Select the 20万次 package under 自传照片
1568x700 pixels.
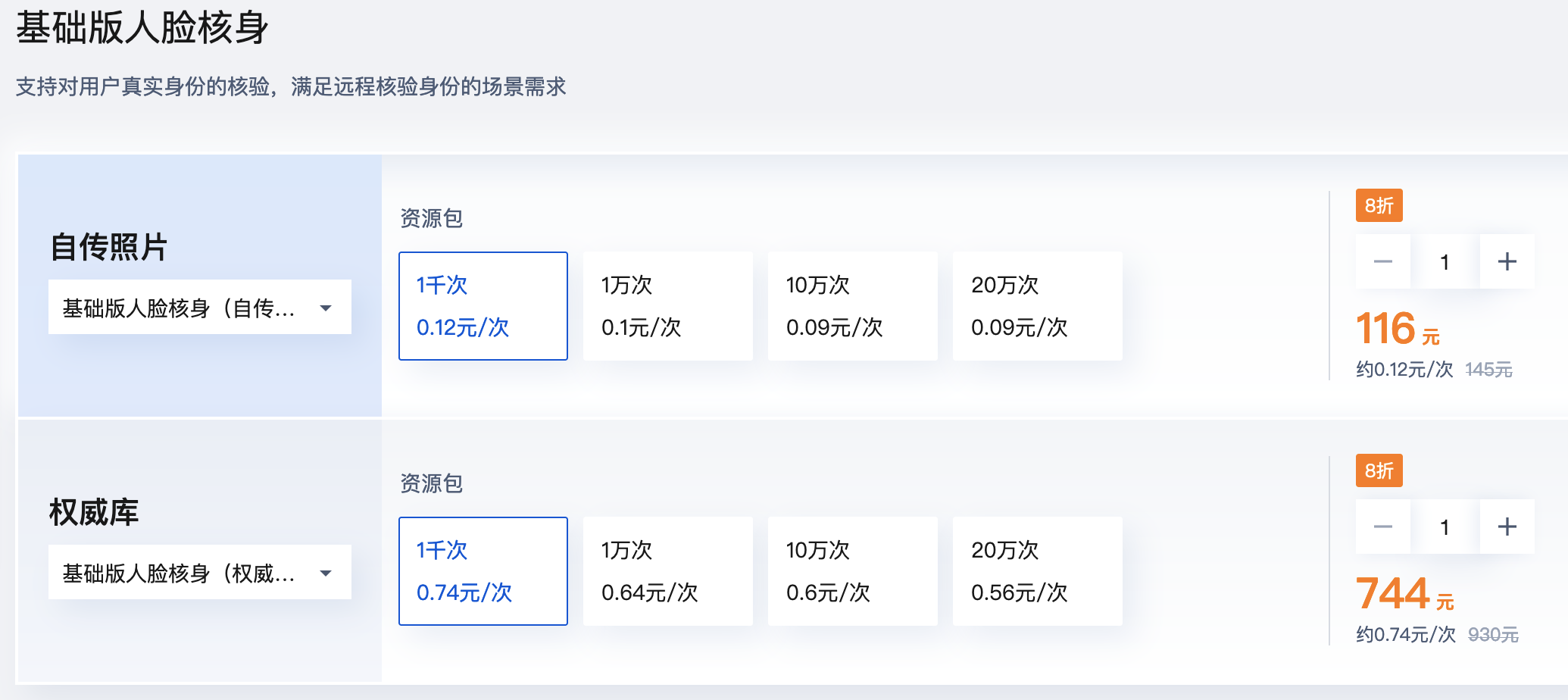1037,306
